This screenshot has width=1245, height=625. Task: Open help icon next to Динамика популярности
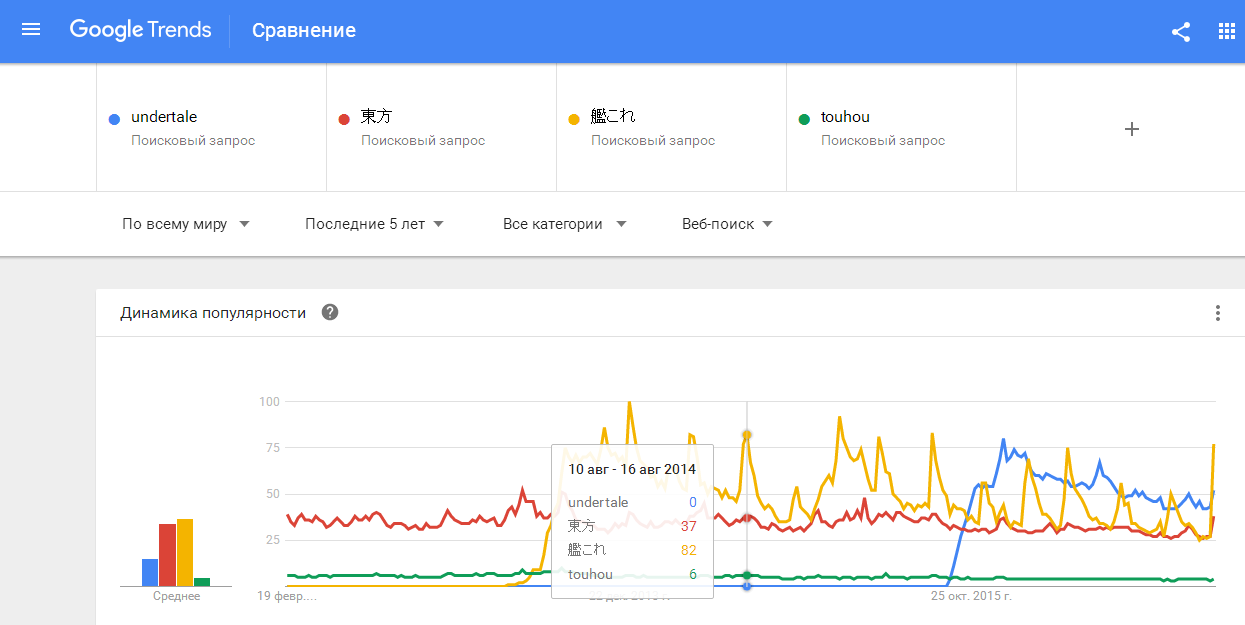[330, 312]
